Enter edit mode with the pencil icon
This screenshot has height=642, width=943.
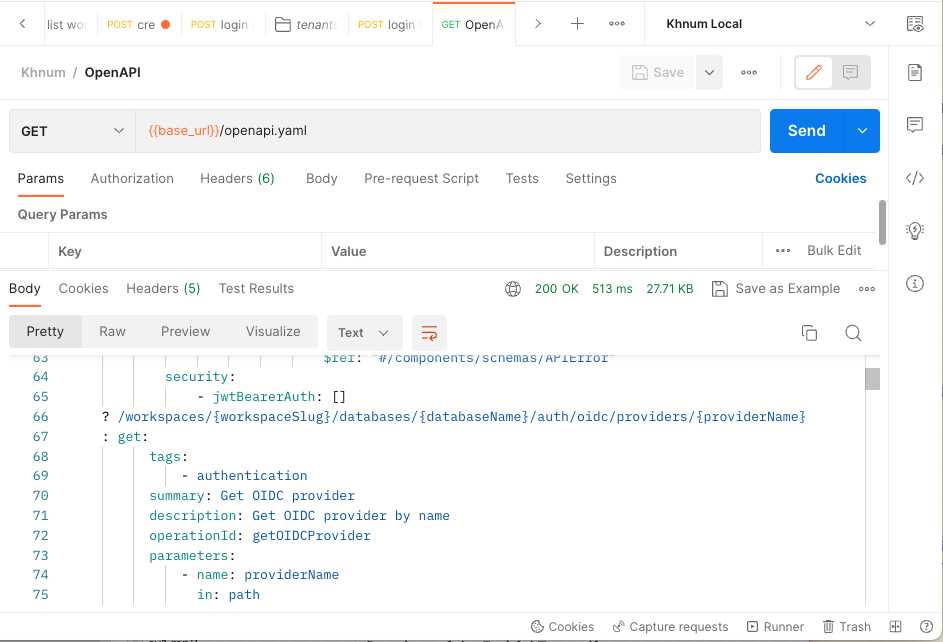click(813, 72)
